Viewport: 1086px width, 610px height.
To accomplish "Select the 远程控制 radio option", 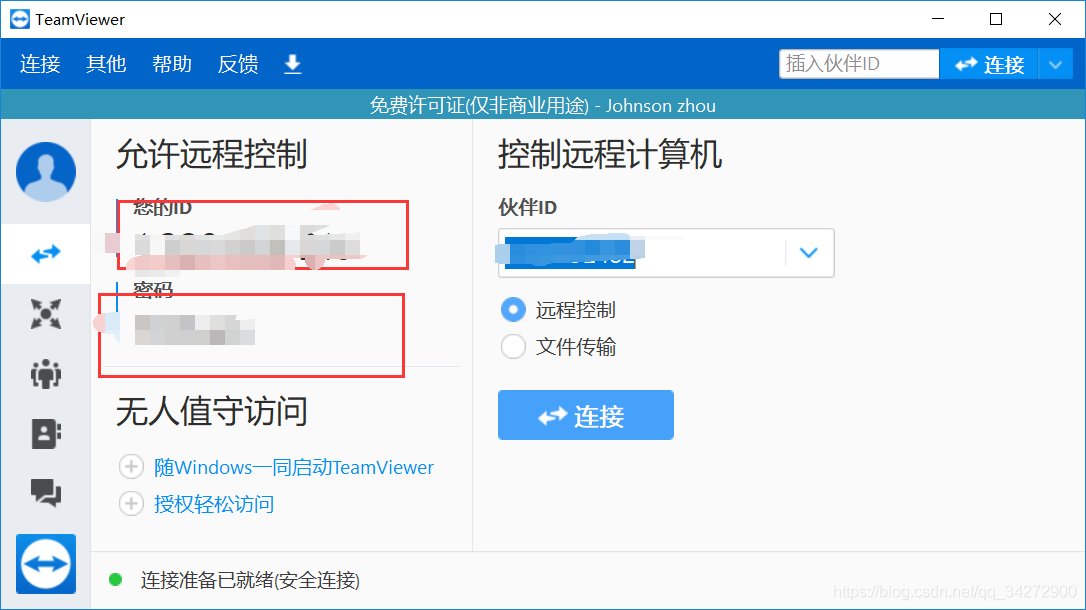I will click(x=513, y=310).
